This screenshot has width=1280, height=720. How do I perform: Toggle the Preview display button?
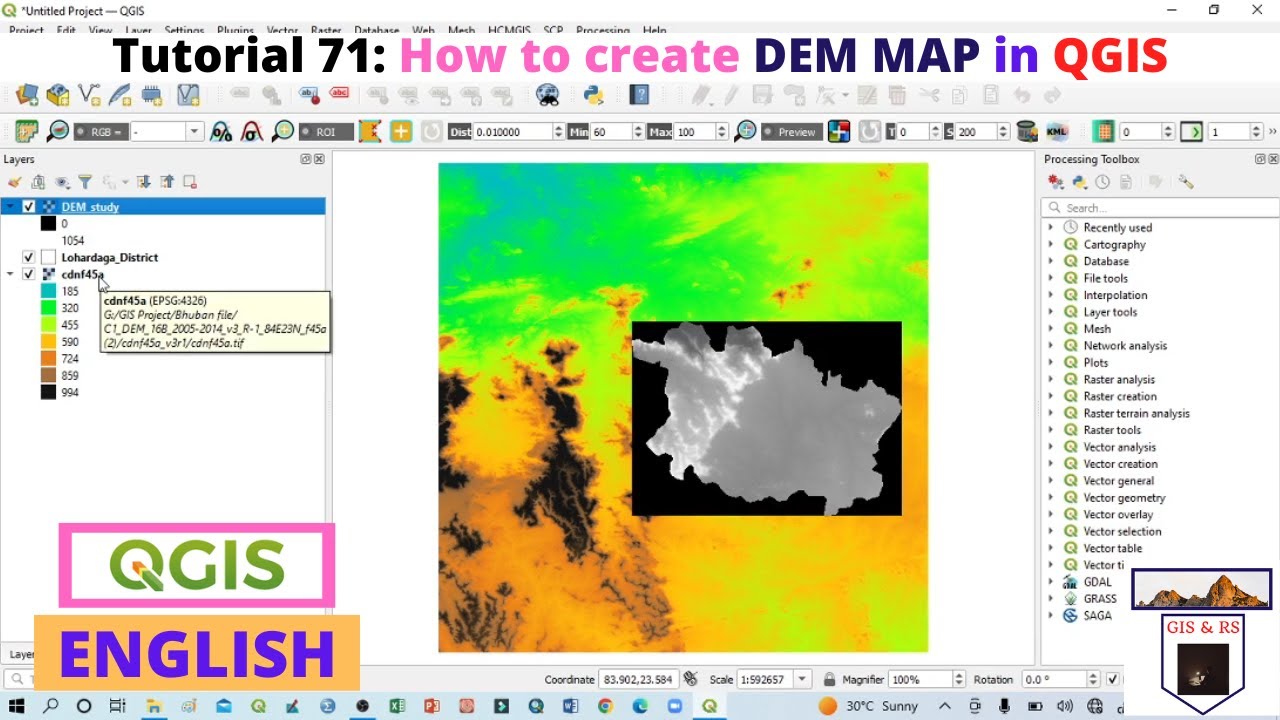[x=790, y=131]
